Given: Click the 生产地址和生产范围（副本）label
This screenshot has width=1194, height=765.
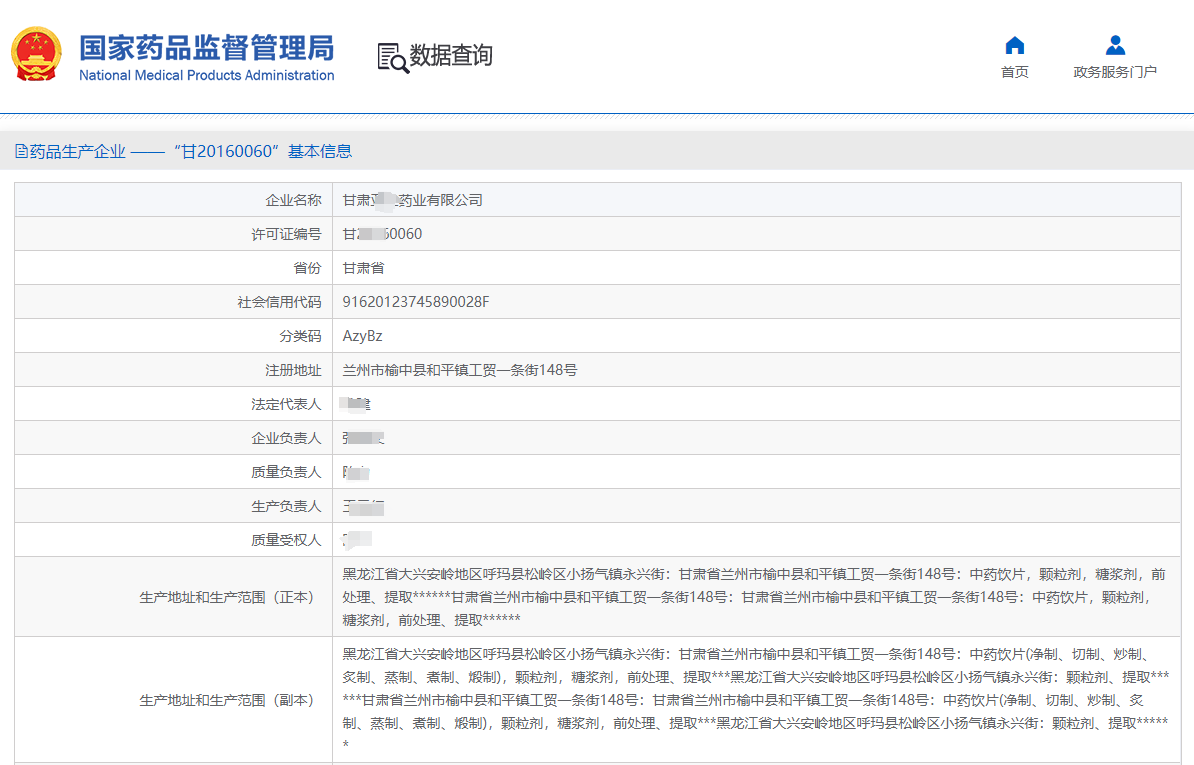Looking at the screenshot, I should (x=226, y=700).
